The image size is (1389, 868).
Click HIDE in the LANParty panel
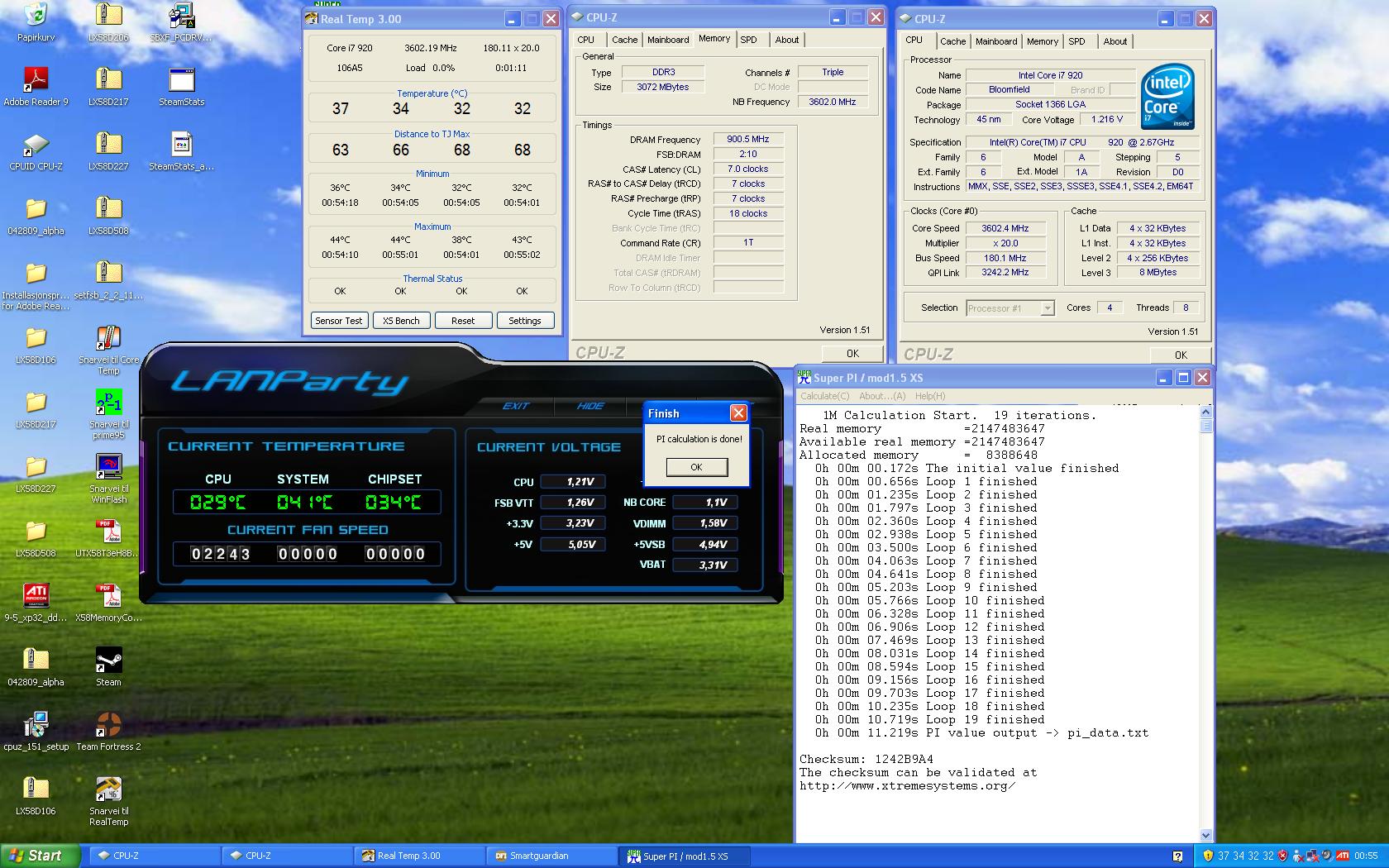590,406
